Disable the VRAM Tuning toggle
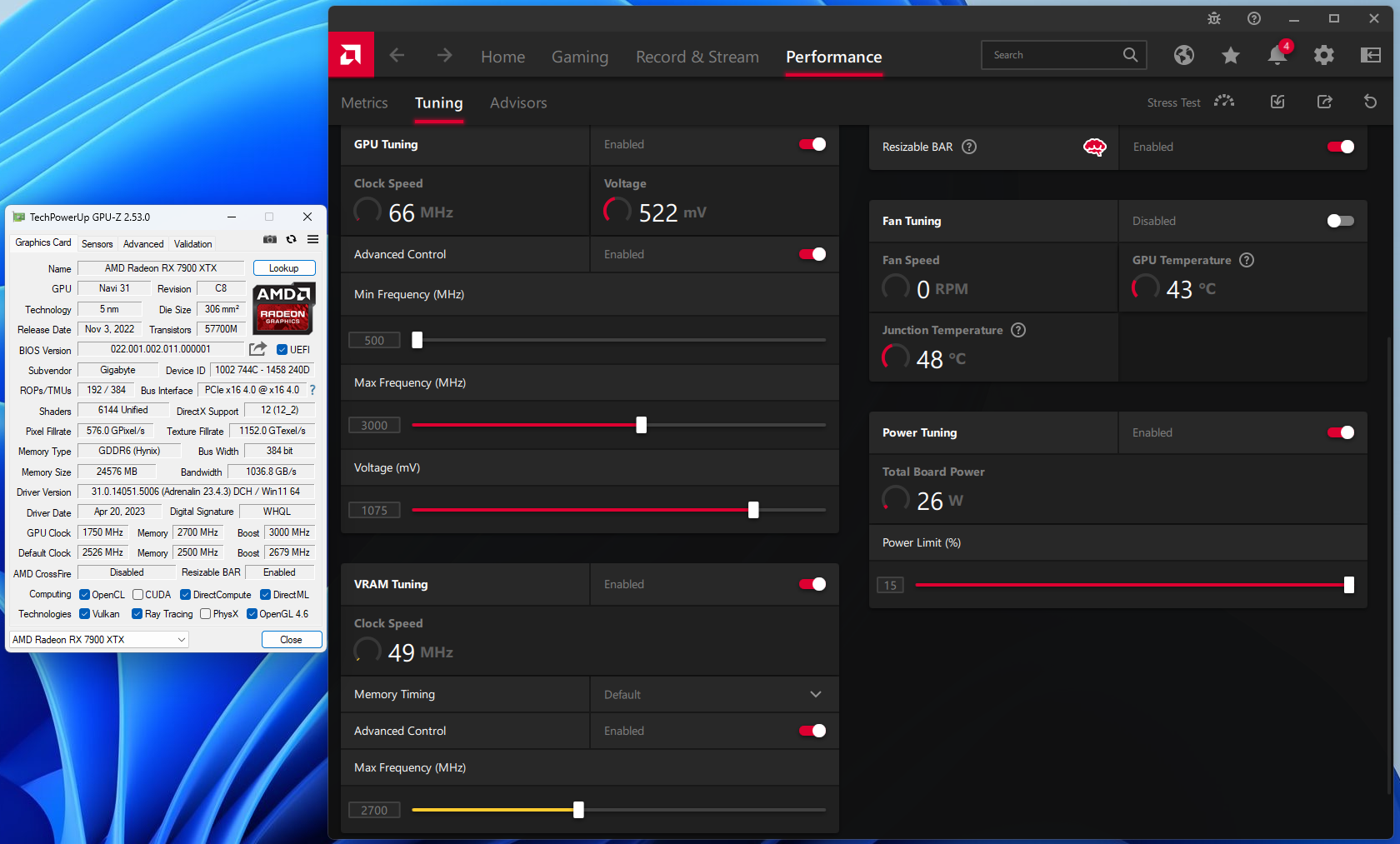 [812, 584]
